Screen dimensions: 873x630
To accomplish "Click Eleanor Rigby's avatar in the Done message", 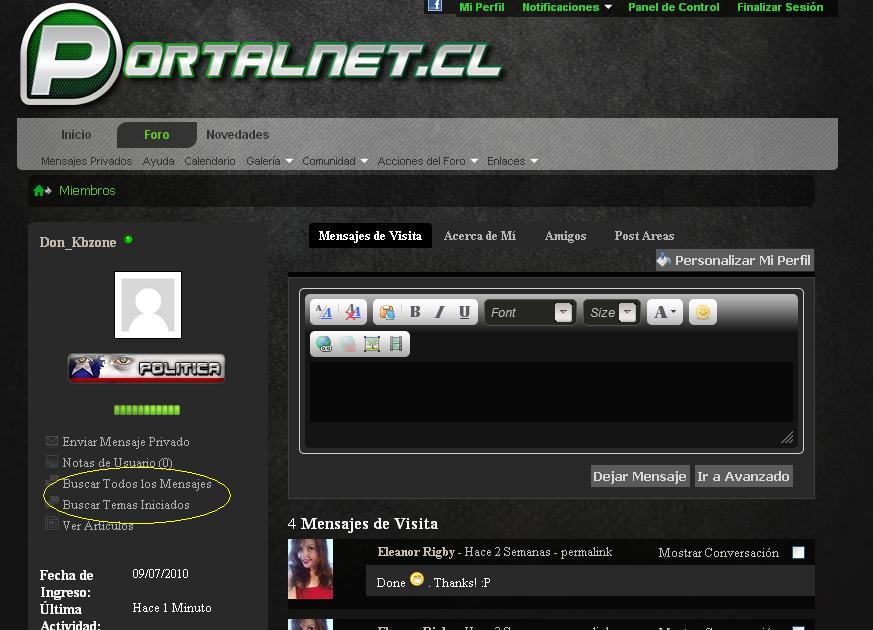I will tap(310, 569).
